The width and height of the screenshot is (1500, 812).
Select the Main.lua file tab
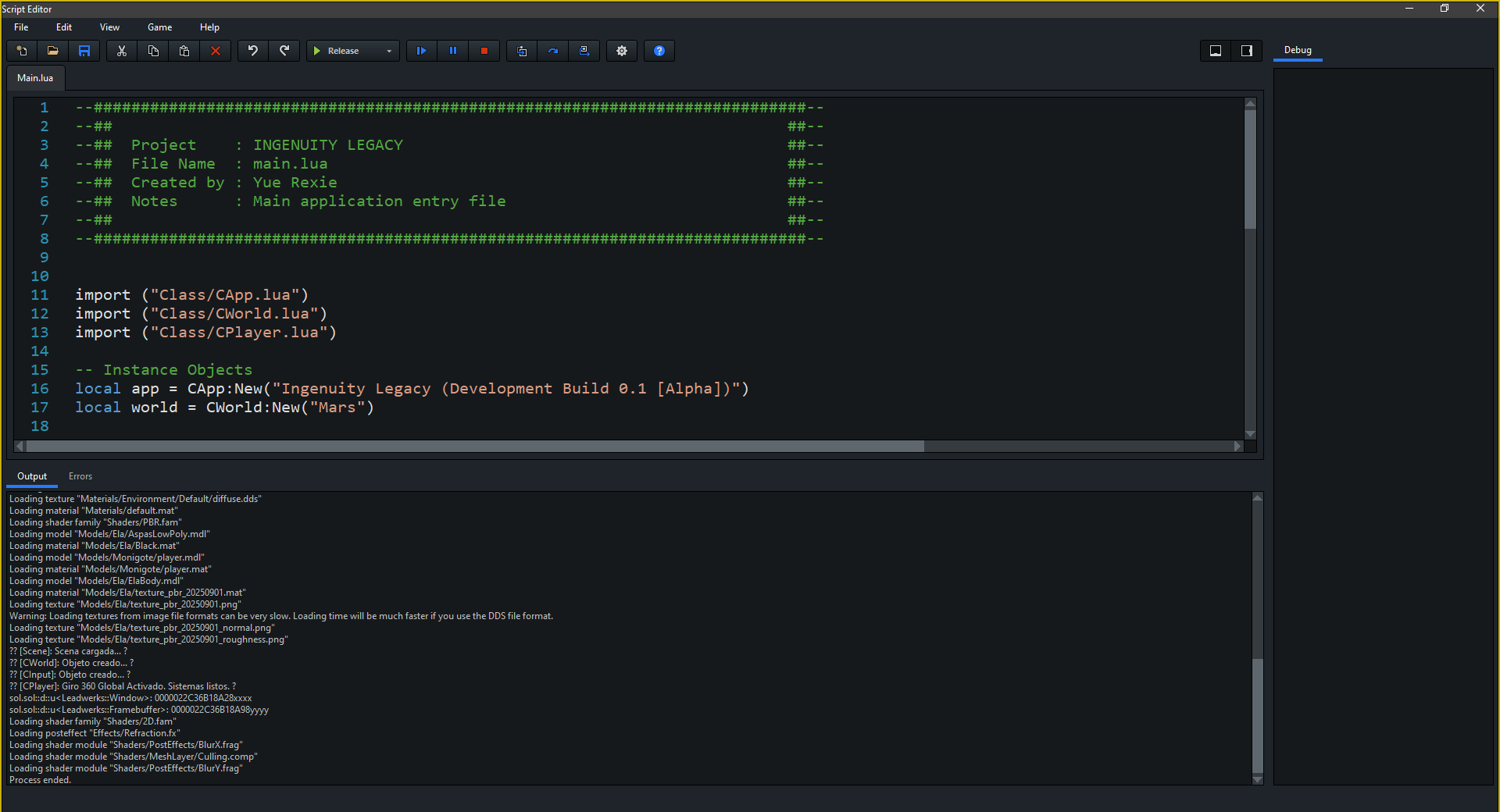[35, 78]
